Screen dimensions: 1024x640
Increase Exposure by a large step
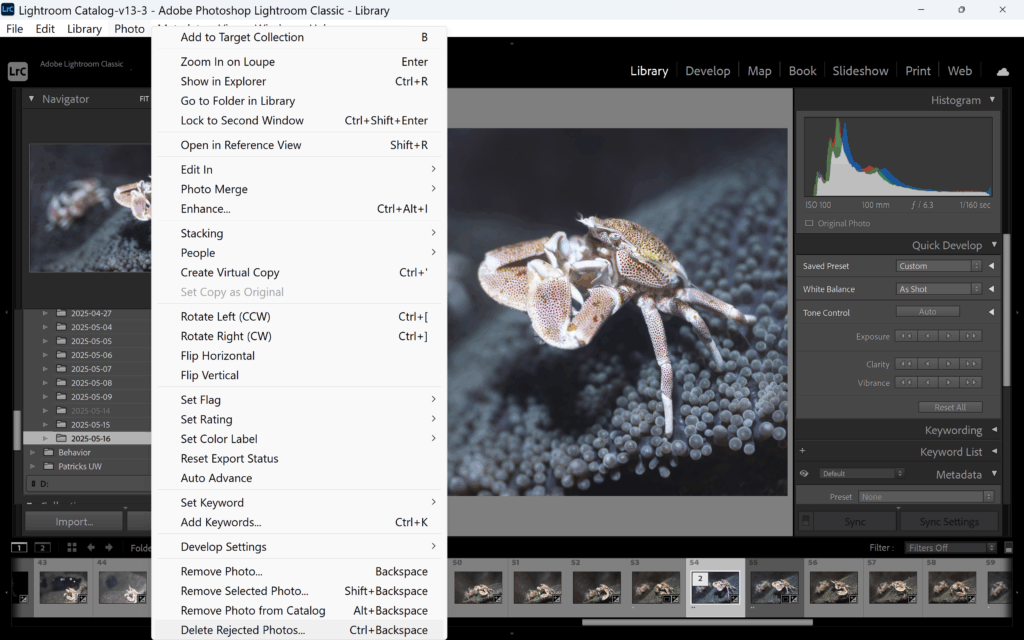970,336
